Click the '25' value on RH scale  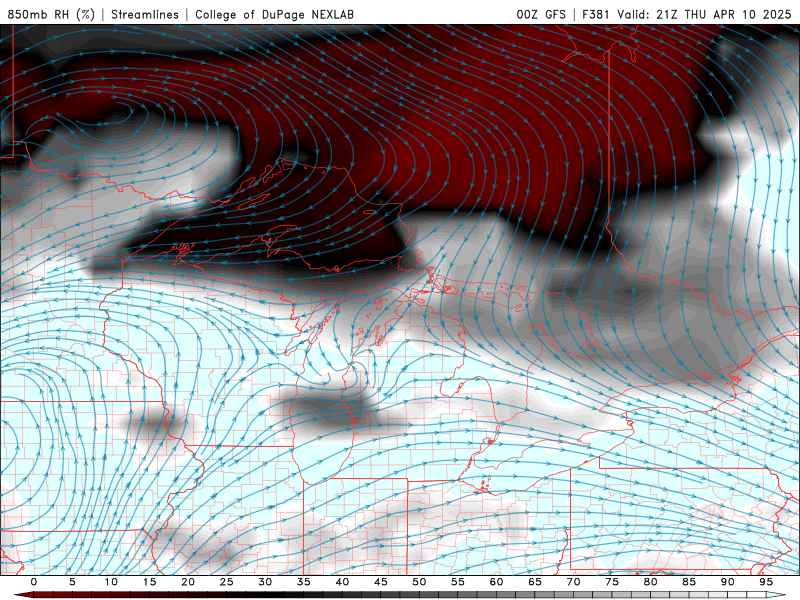click(227, 582)
